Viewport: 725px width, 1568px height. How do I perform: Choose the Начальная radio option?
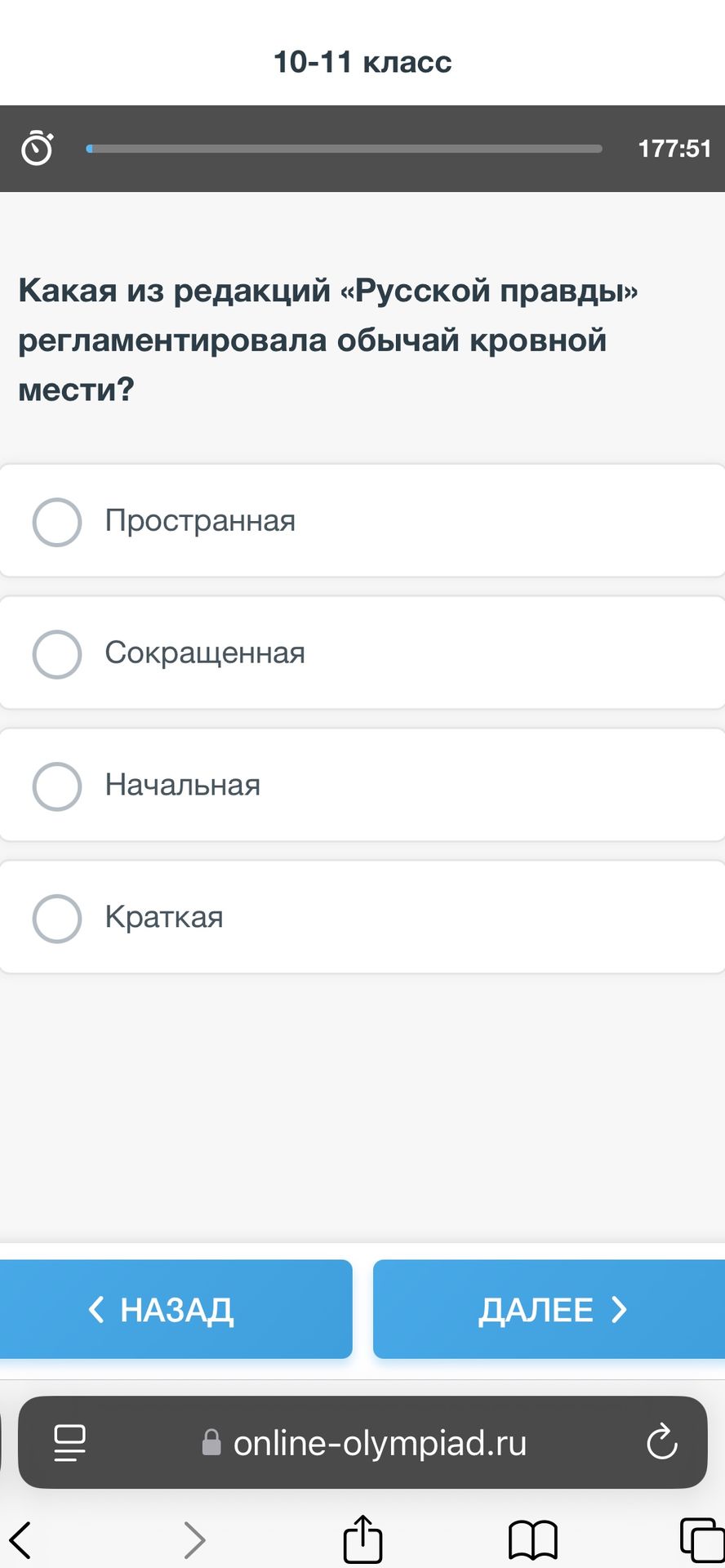(57, 786)
